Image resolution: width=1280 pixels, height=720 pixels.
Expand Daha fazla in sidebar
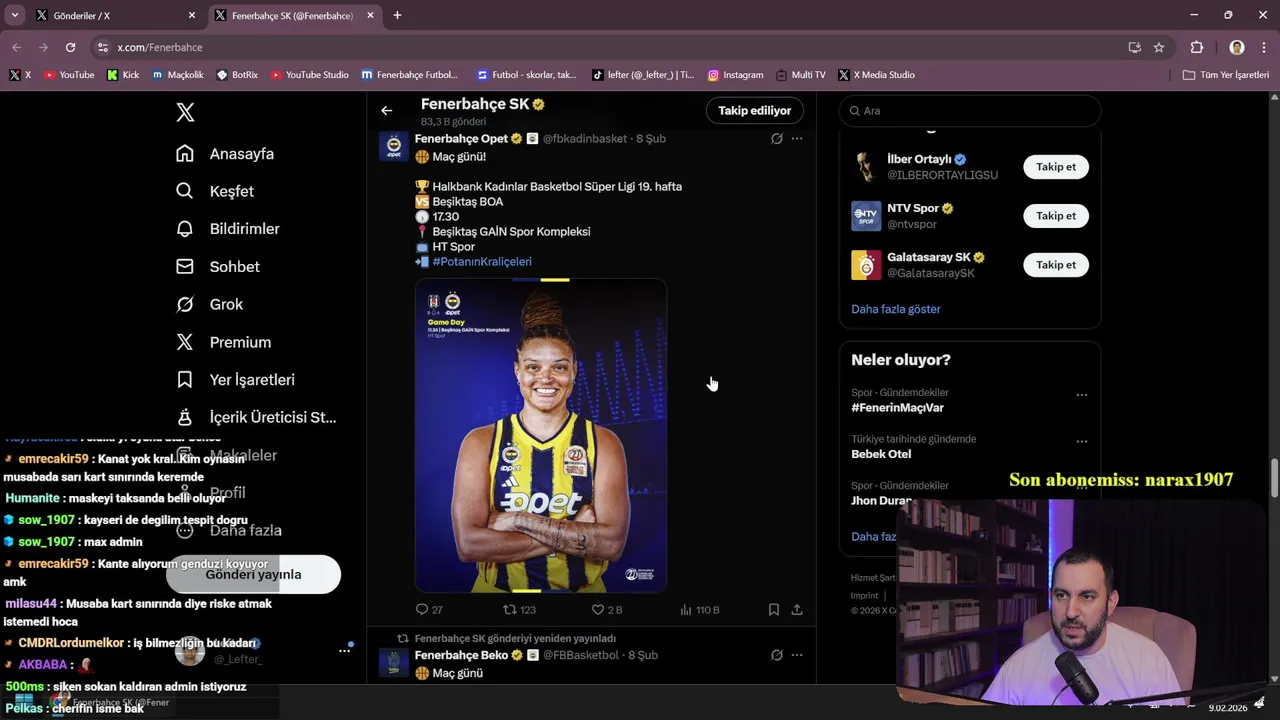(229, 530)
